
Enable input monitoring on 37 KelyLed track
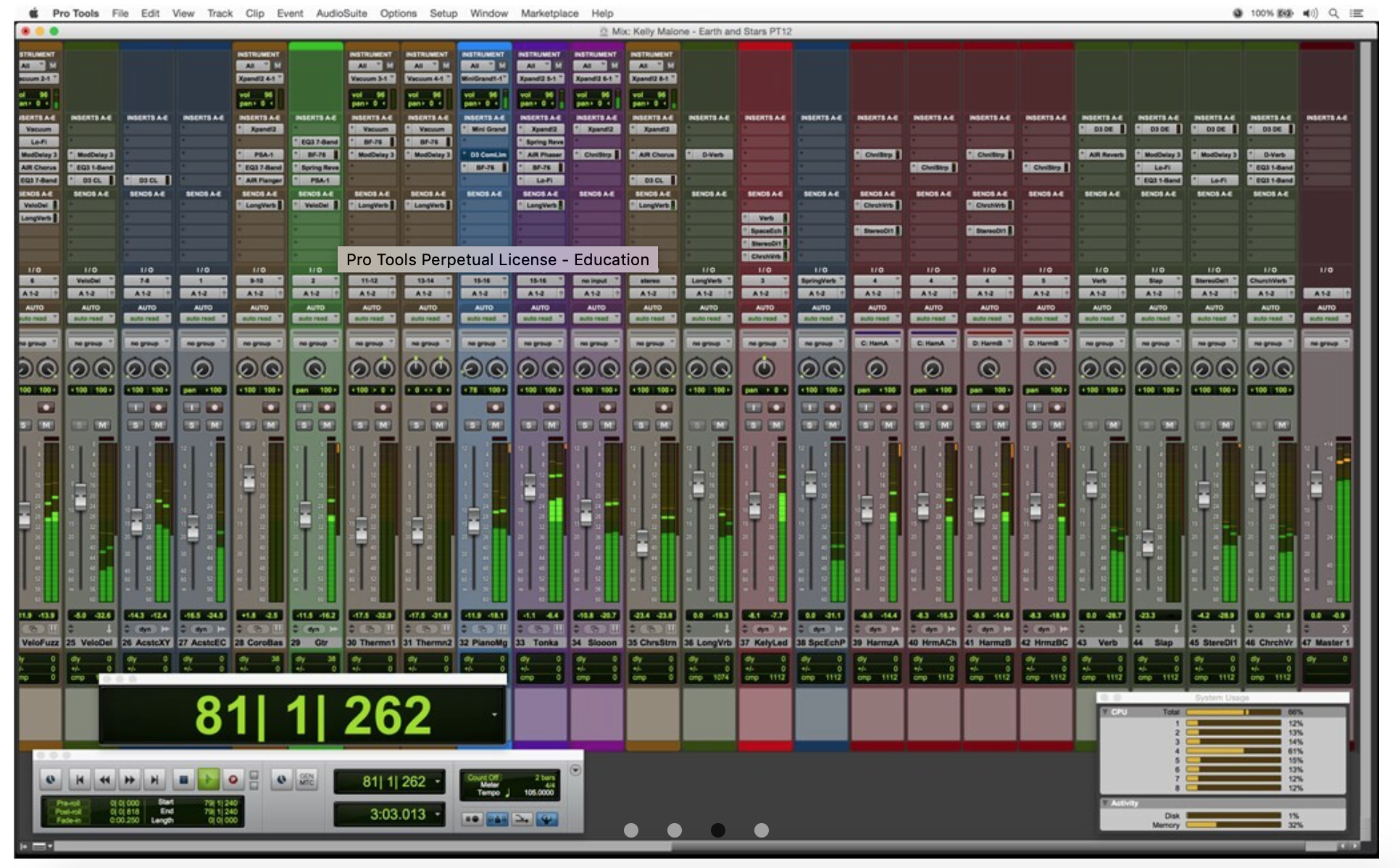pos(754,408)
